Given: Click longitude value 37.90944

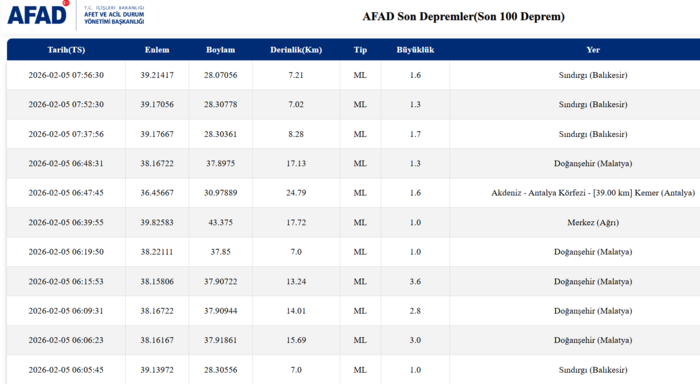Looking at the screenshot, I should pos(221,311).
